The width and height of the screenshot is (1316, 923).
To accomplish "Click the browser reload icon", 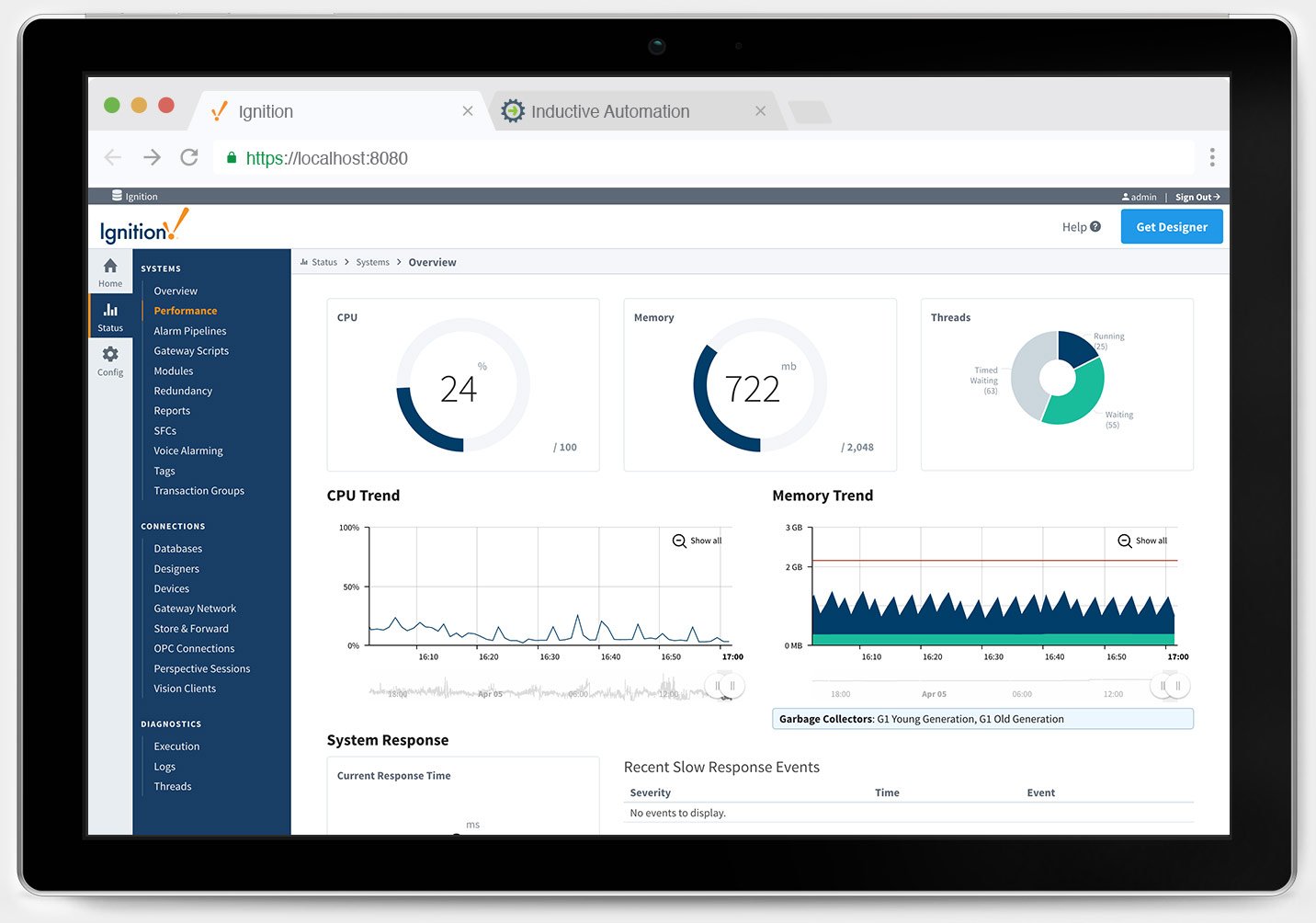I will [x=189, y=158].
